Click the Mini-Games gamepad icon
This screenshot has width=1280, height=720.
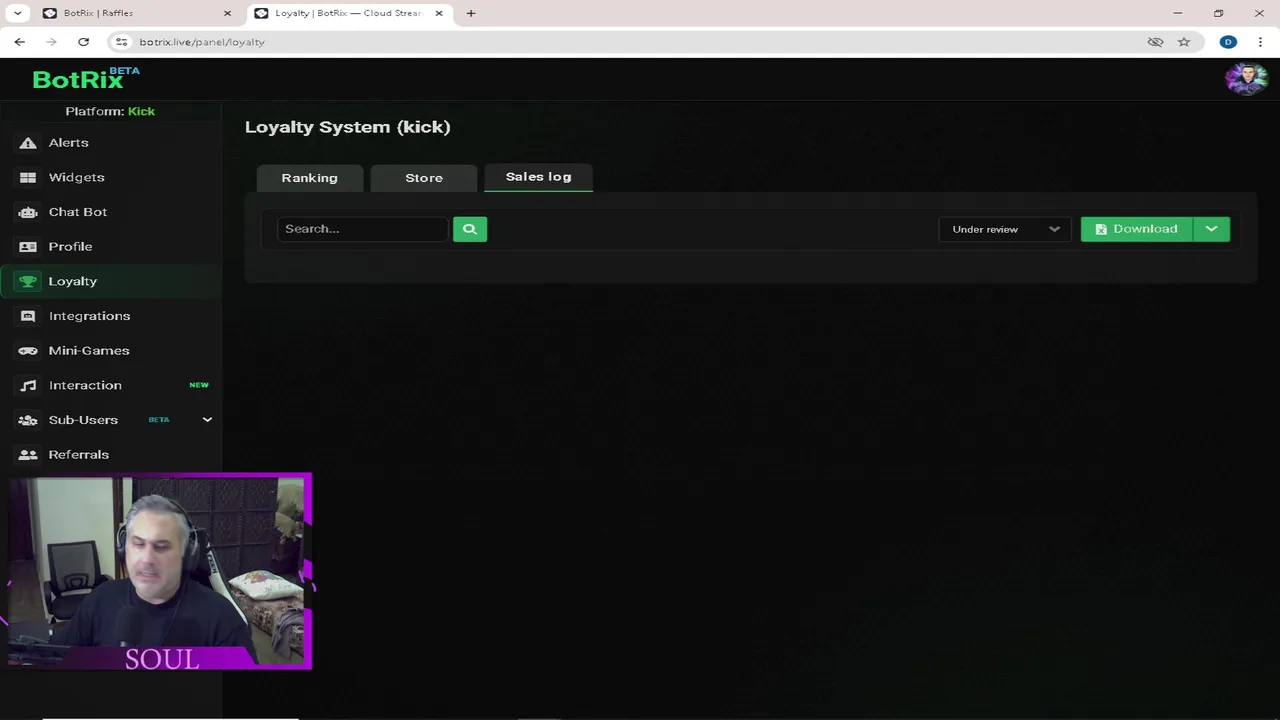tap(28, 351)
